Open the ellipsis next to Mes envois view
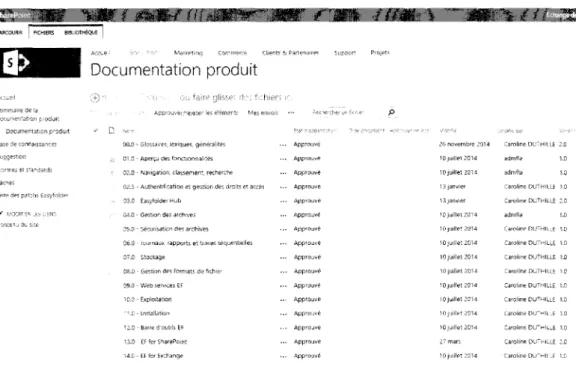 [x=291, y=113]
